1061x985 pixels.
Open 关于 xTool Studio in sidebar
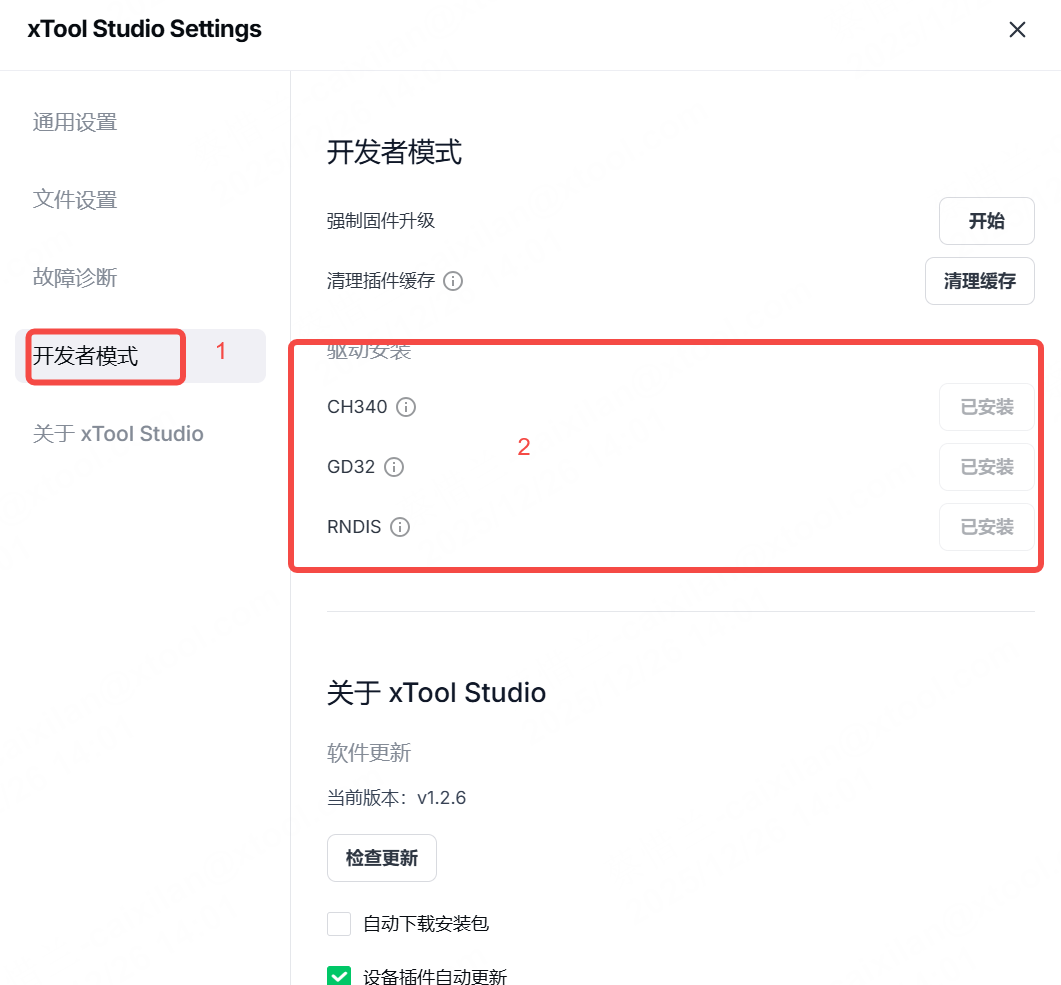pyautogui.click(x=118, y=434)
